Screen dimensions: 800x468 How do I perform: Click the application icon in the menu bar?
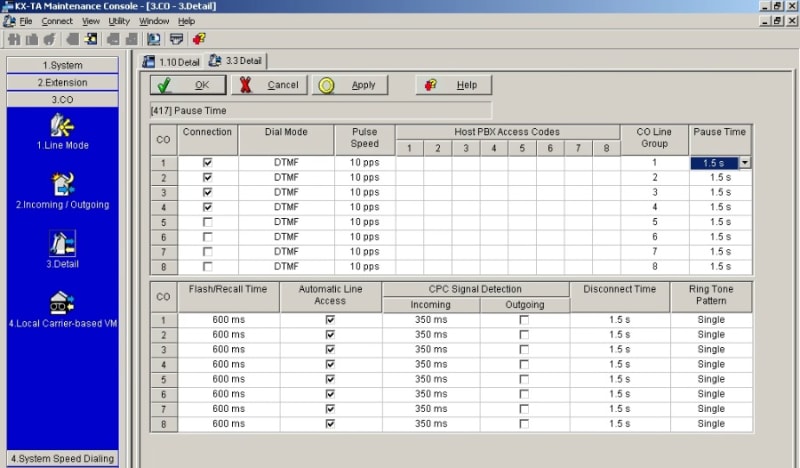pos(9,21)
